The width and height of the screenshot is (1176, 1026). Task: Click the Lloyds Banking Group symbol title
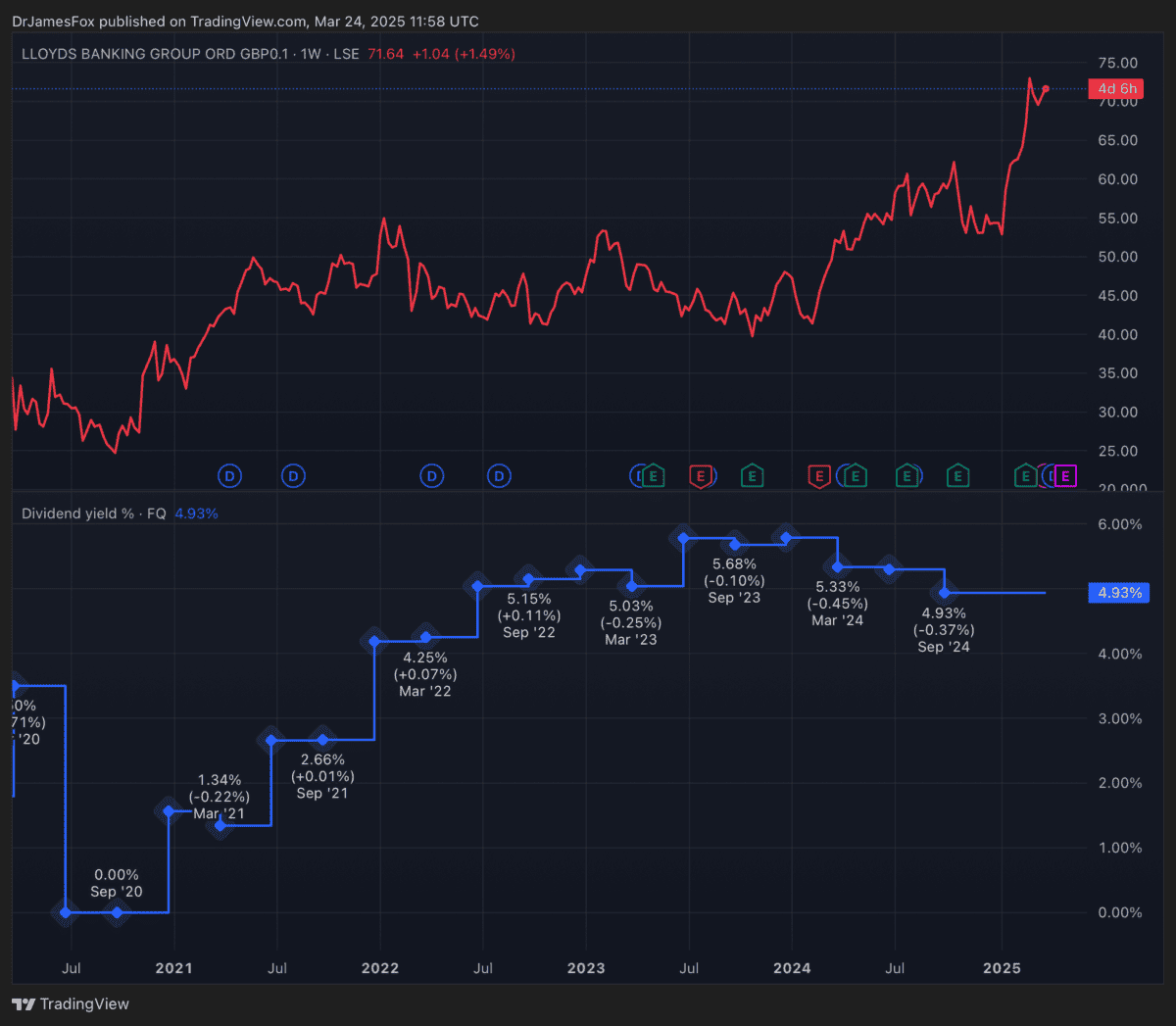[155, 54]
